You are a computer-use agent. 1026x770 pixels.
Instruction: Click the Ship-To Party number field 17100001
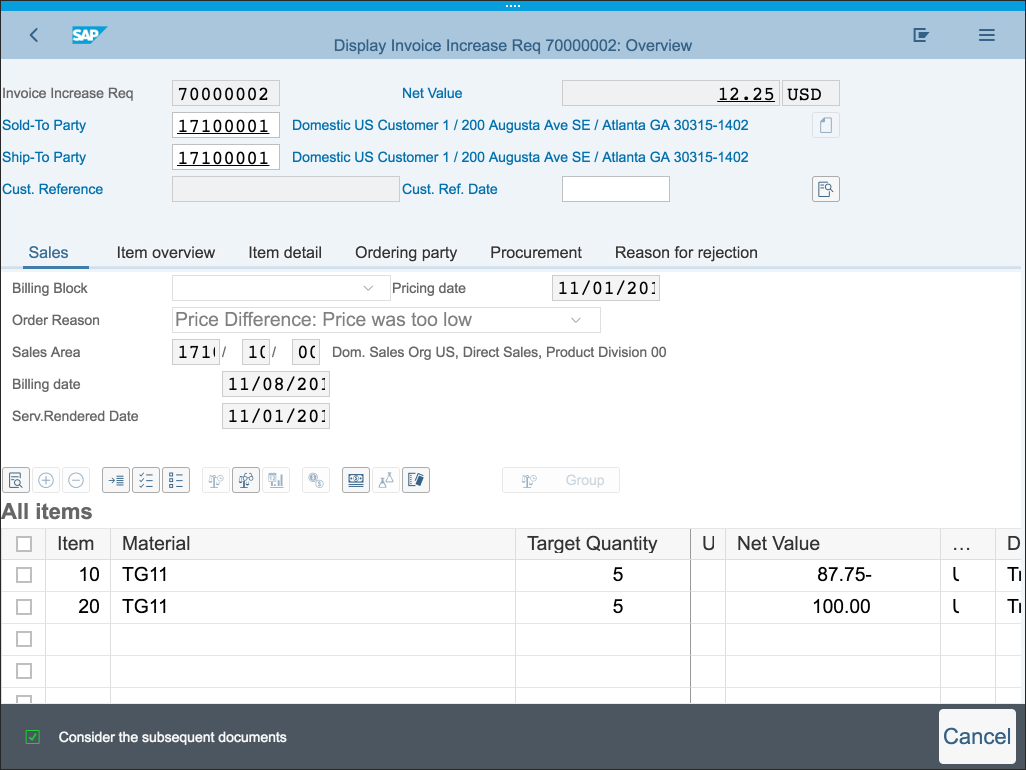[x=226, y=157]
